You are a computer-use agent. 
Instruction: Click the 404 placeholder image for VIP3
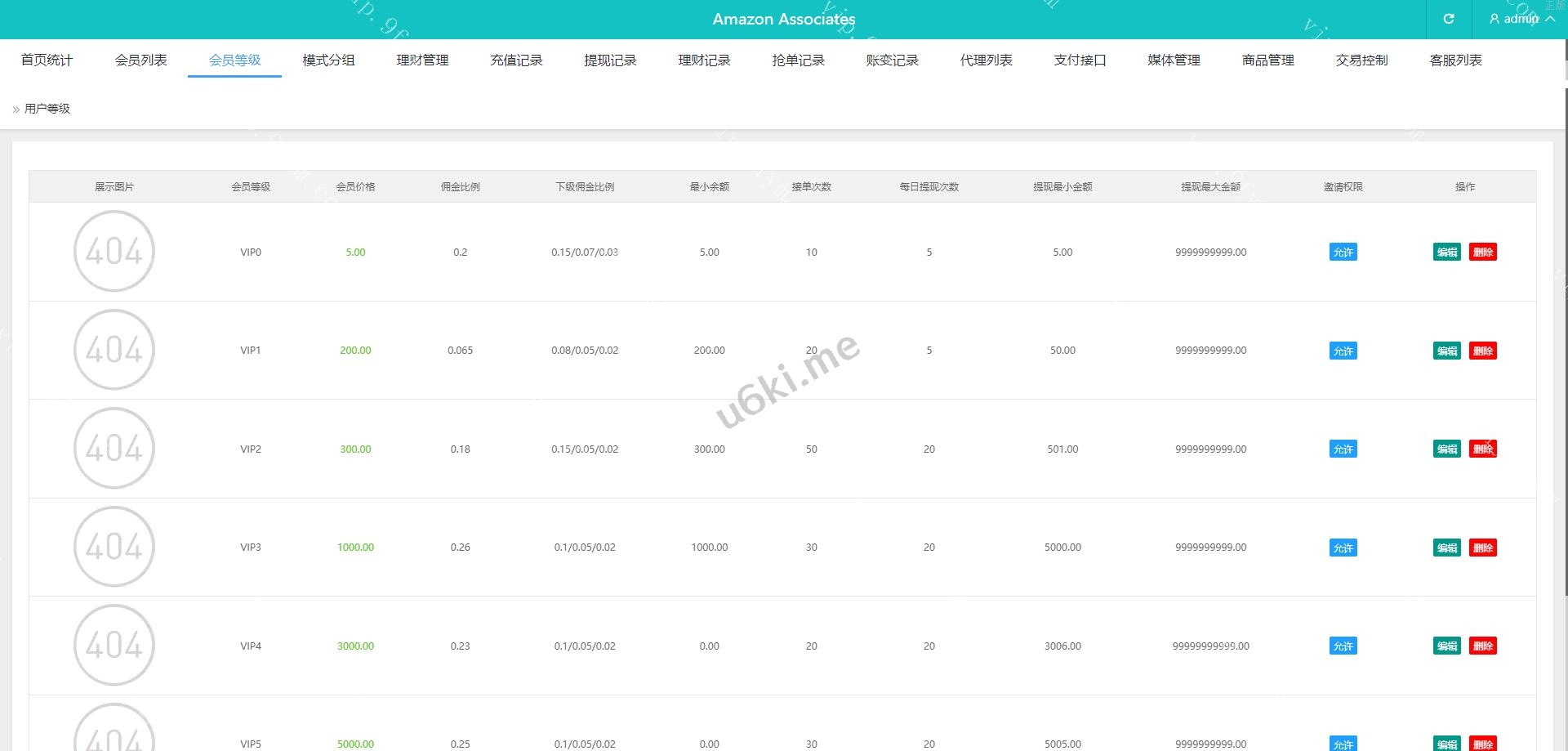pyautogui.click(x=114, y=546)
